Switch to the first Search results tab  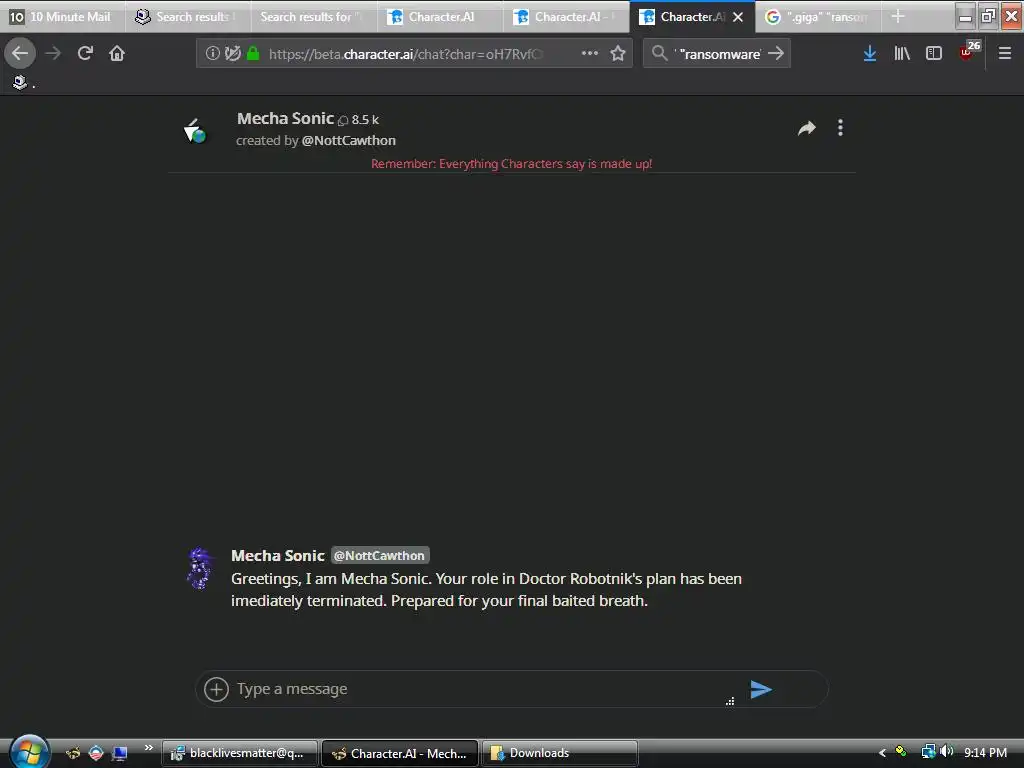(188, 16)
